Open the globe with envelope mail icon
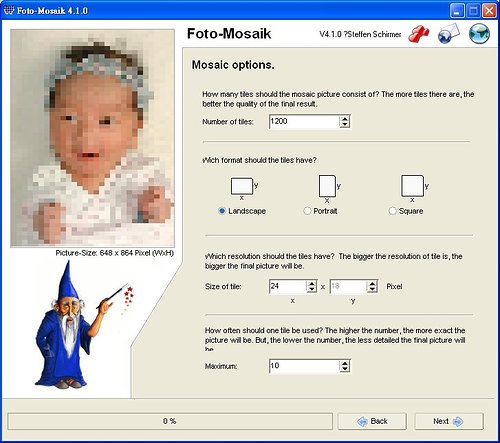Image resolution: width=500 pixels, height=443 pixels. coord(449,34)
